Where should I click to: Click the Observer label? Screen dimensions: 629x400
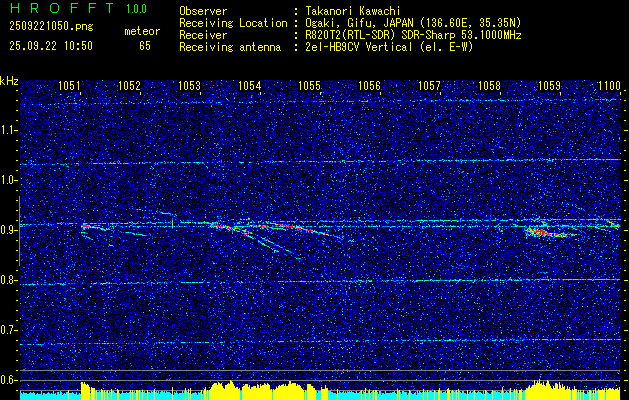click(203, 11)
